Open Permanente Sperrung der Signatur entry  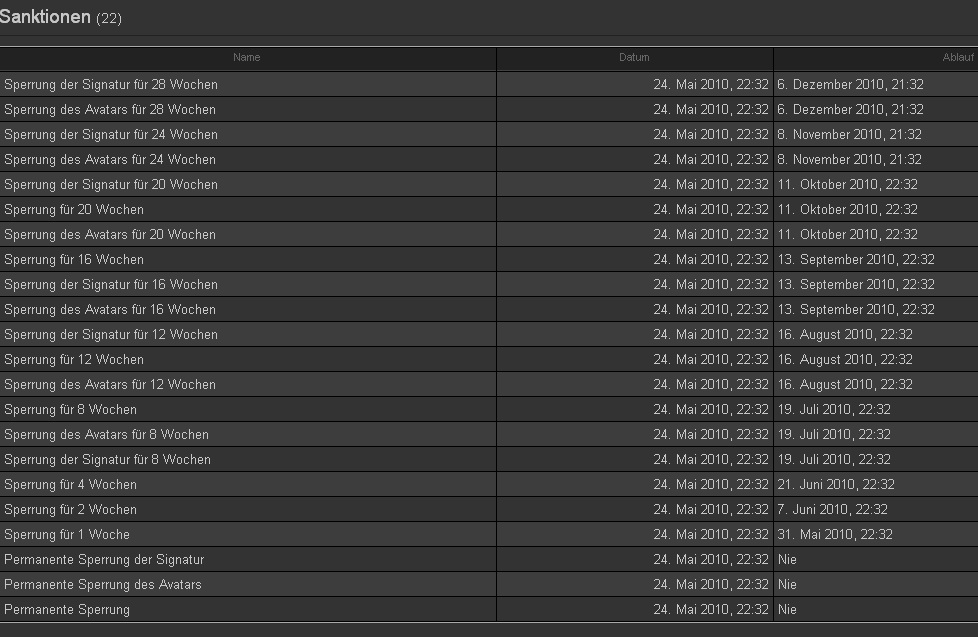click(104, 560)
